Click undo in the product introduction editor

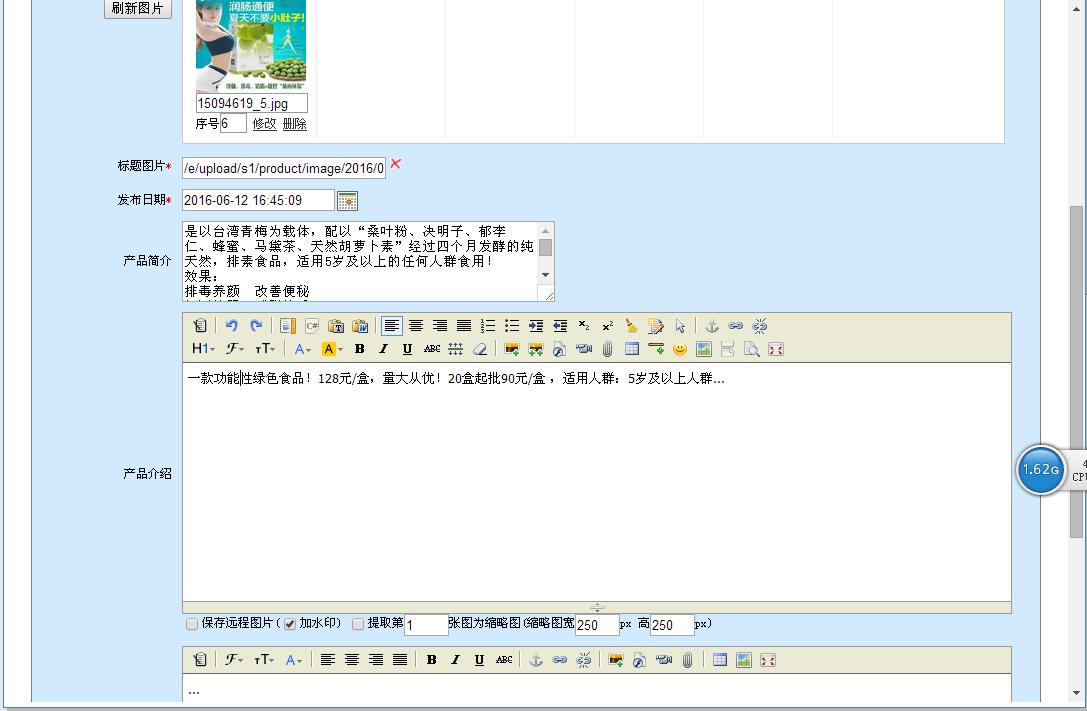231,326
